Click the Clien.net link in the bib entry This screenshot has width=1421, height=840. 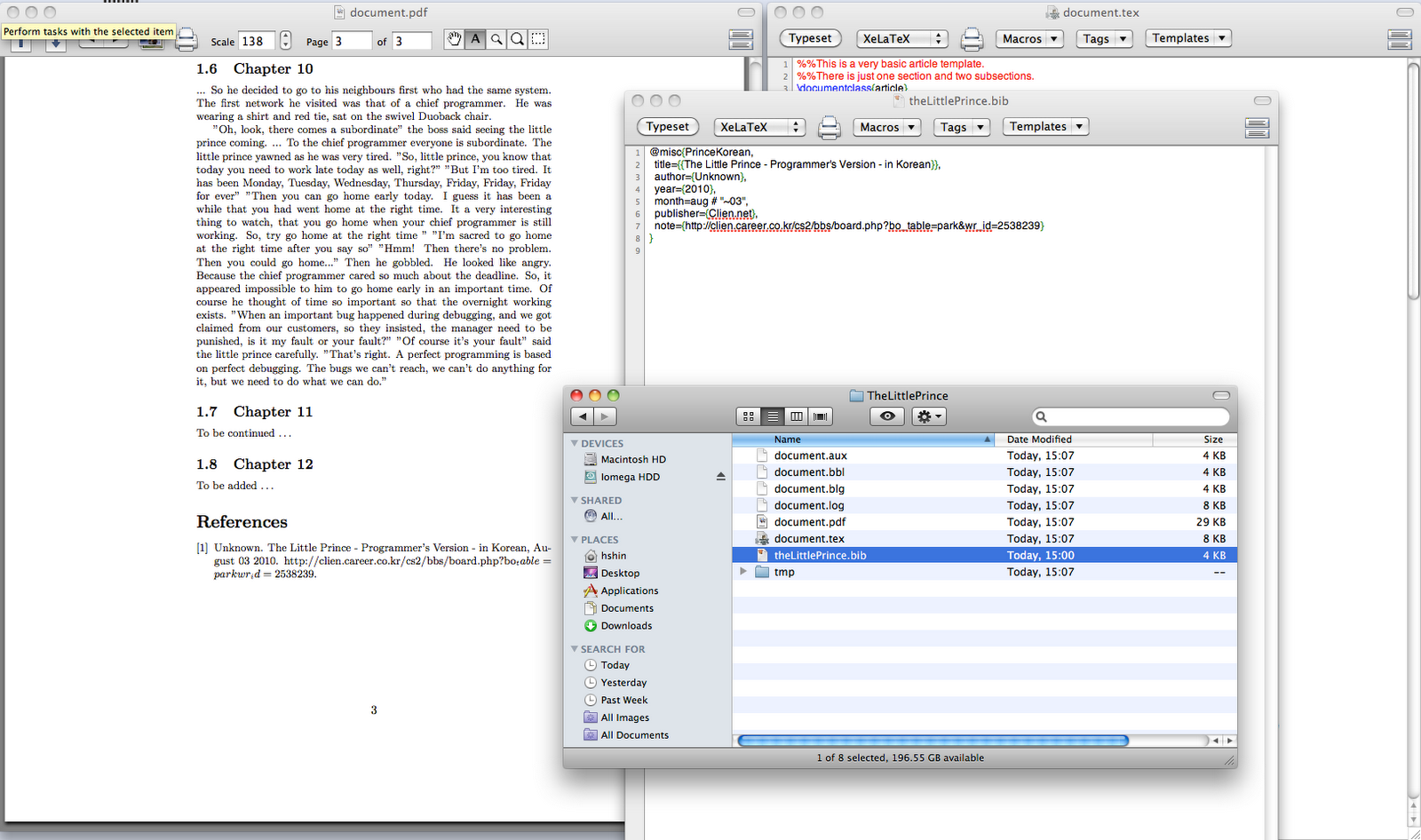click(x=728, y=213)
